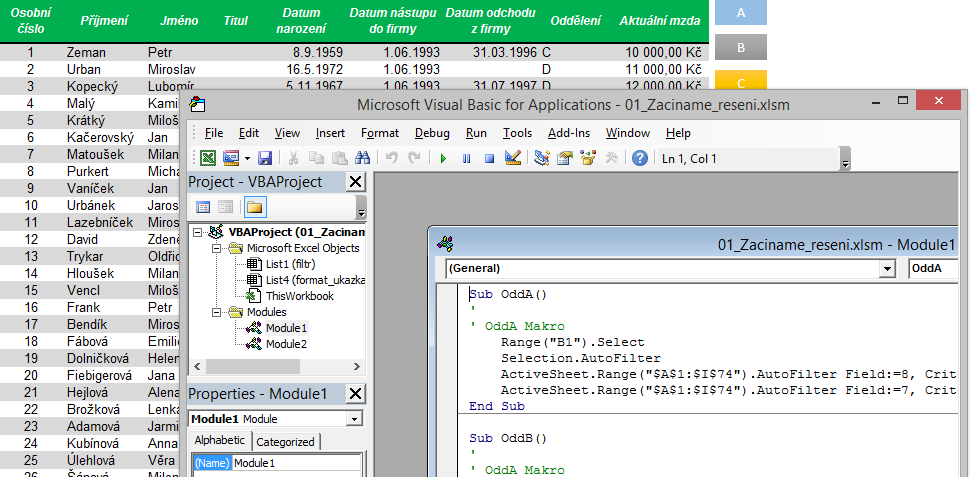Open the Format menu
The width and height of the screenshot is (972, 477).
tap(380, 133)
